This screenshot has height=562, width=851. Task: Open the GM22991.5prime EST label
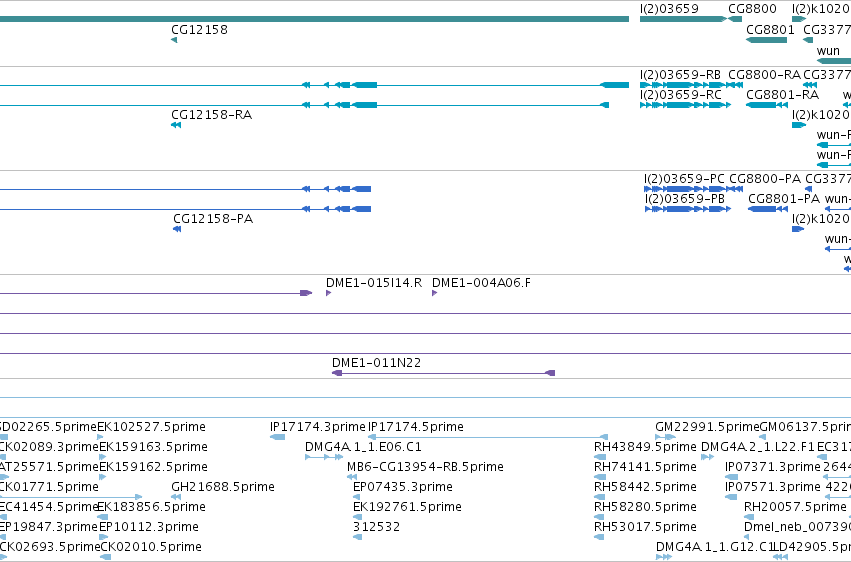tap(707, 427)
